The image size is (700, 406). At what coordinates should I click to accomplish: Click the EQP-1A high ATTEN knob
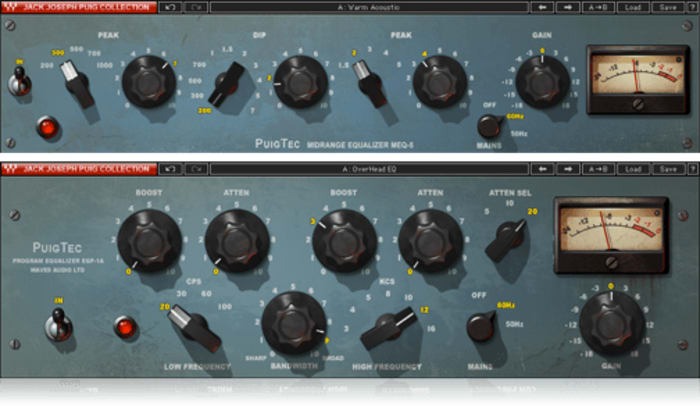coord(430,241)
